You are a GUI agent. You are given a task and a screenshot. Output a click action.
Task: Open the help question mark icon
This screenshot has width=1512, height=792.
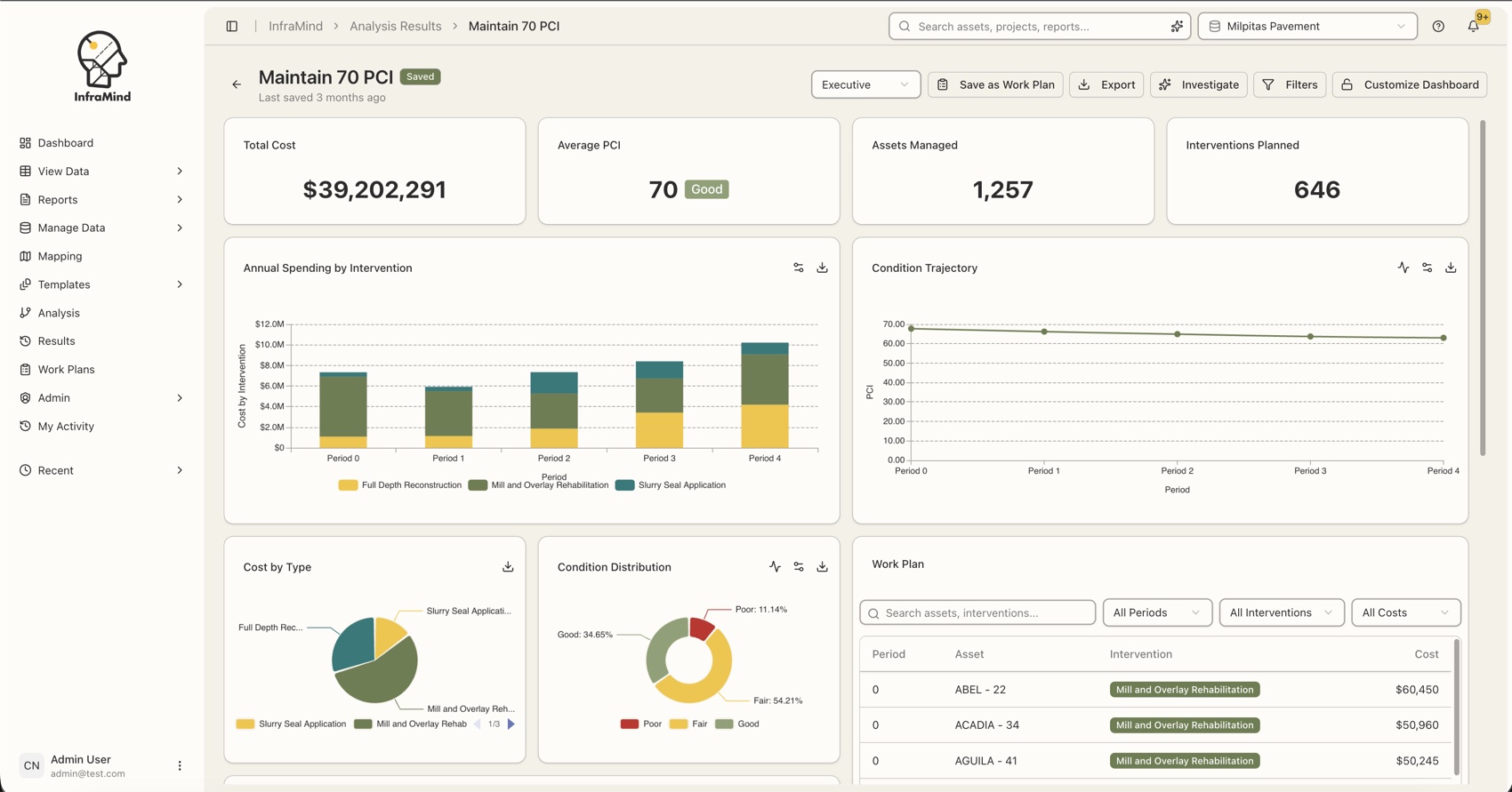[x=1438, y=27]
